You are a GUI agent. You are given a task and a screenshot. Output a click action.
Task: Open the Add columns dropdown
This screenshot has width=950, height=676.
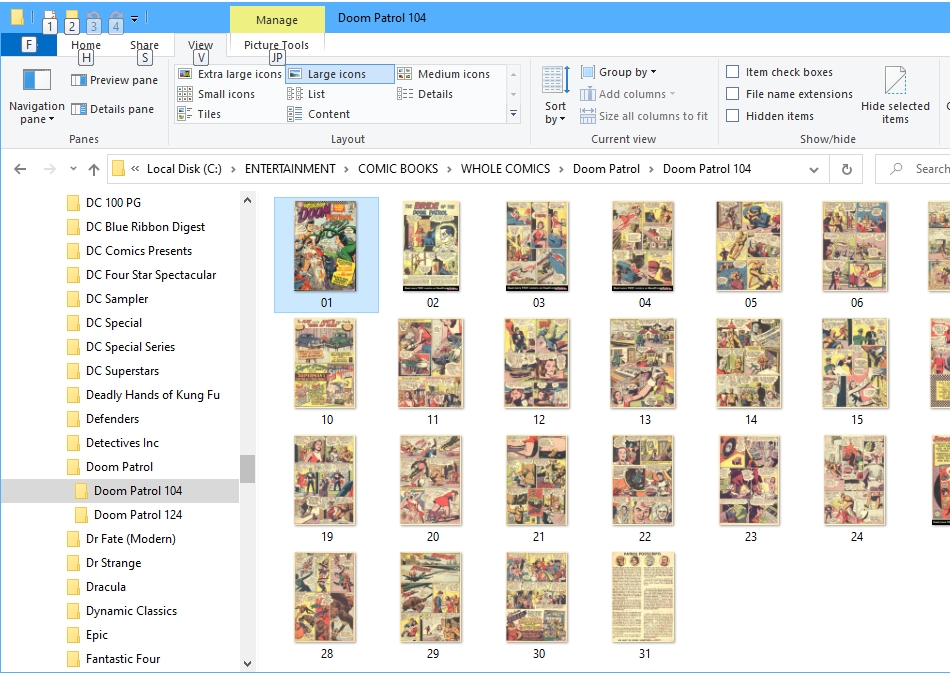(628, 94)
